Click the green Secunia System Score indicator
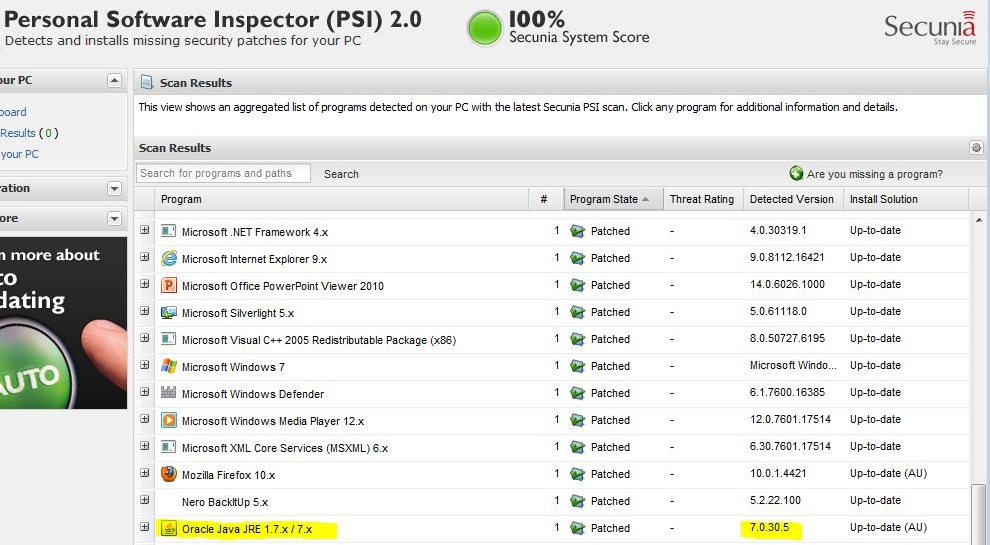 [484, 28]
